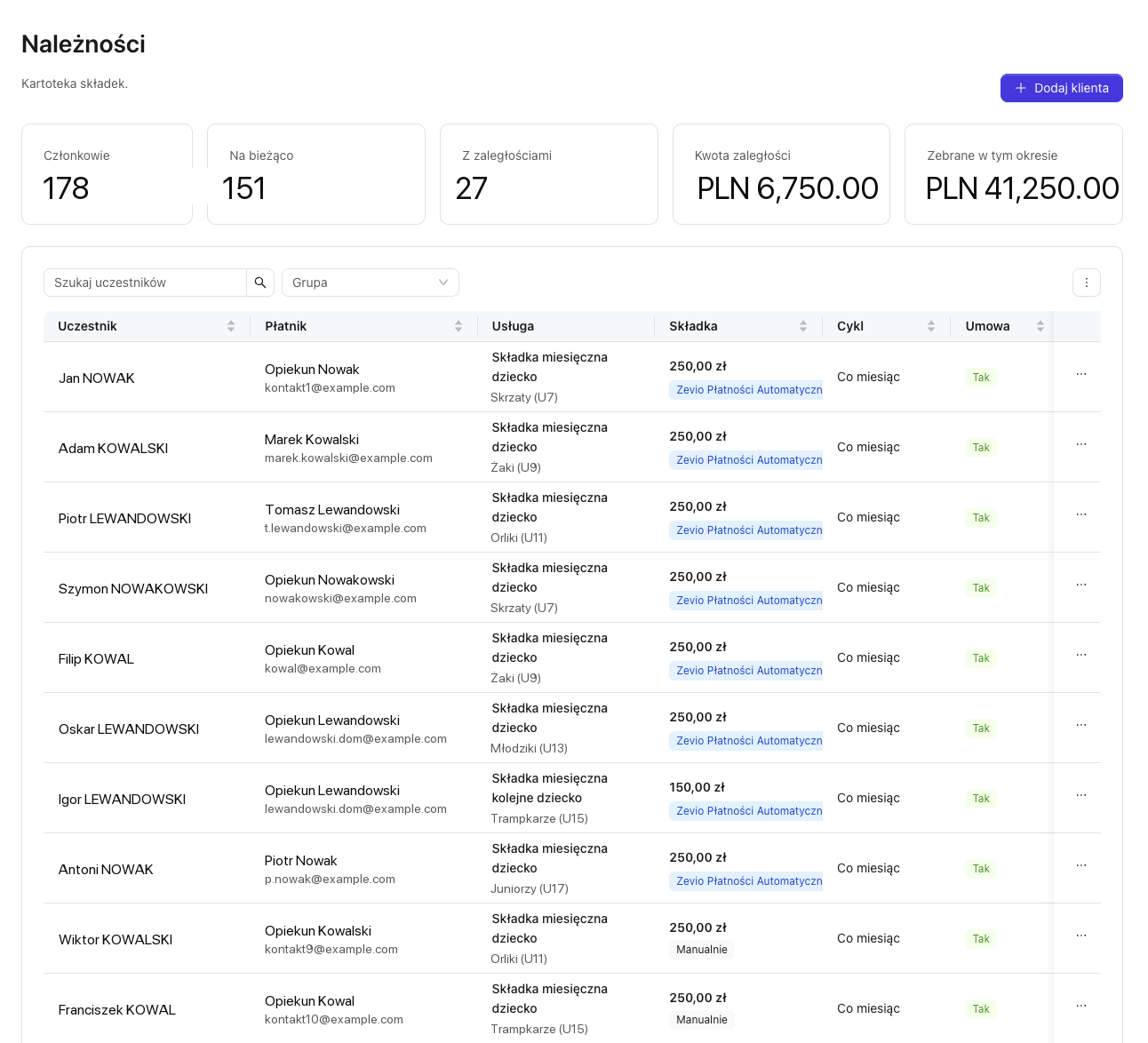This screenshot has width=1148, height=1043.
Task: Click Młodziki (U13) group text
Action: point(530,748)
